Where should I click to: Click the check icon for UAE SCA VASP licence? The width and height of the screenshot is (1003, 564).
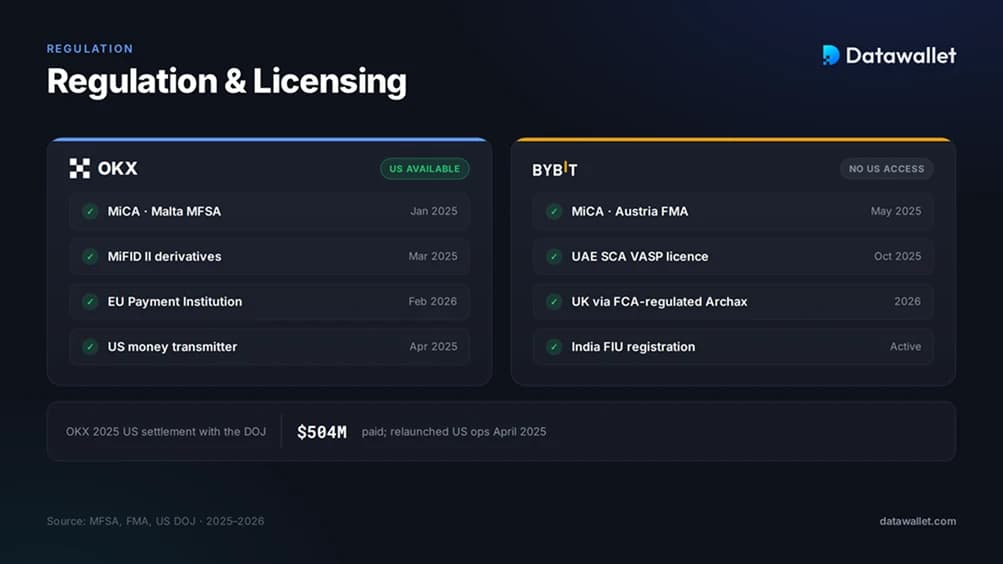[x=554, y=256]
